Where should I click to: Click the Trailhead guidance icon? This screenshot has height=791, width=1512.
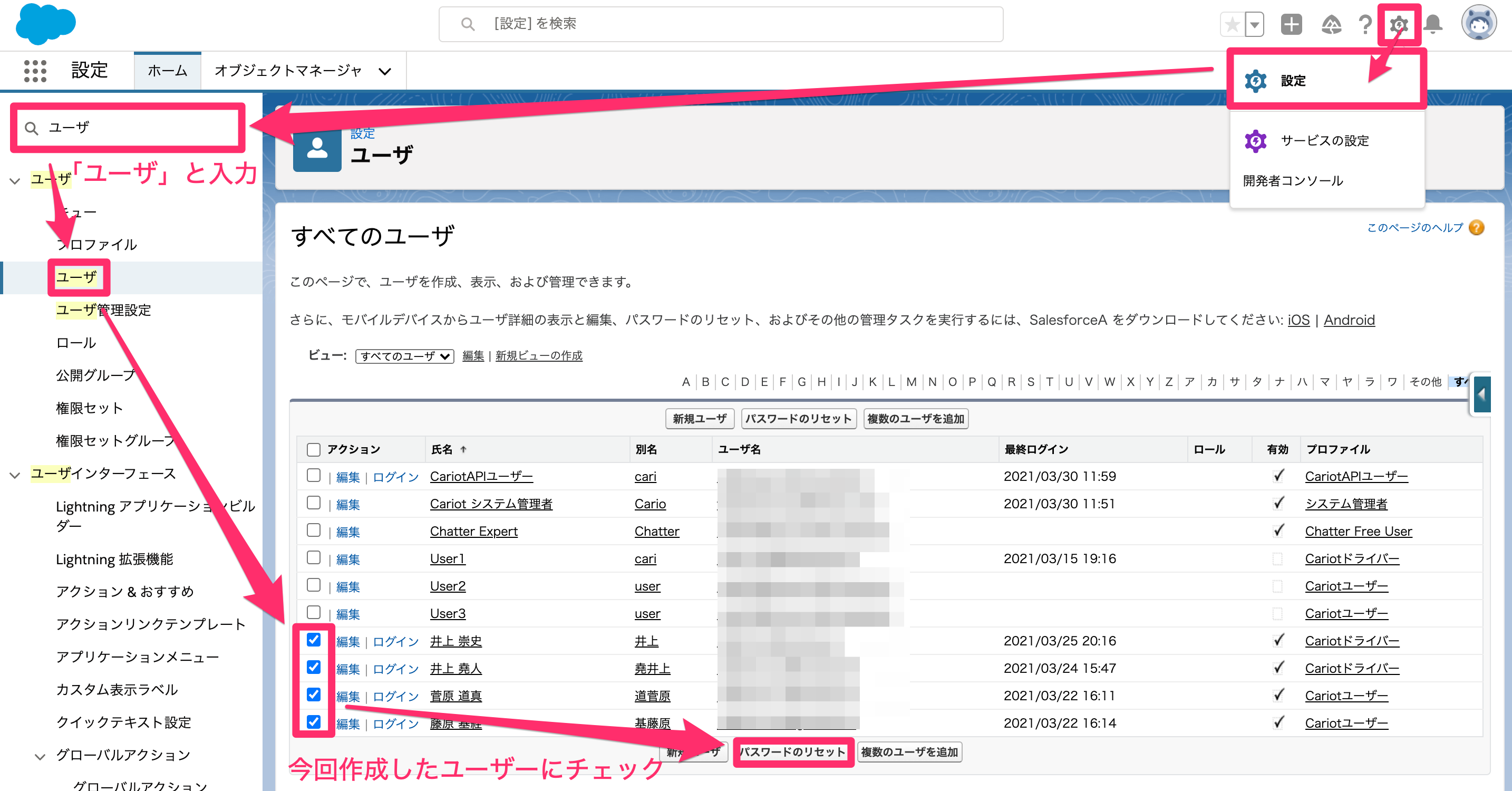(1331, 25)
